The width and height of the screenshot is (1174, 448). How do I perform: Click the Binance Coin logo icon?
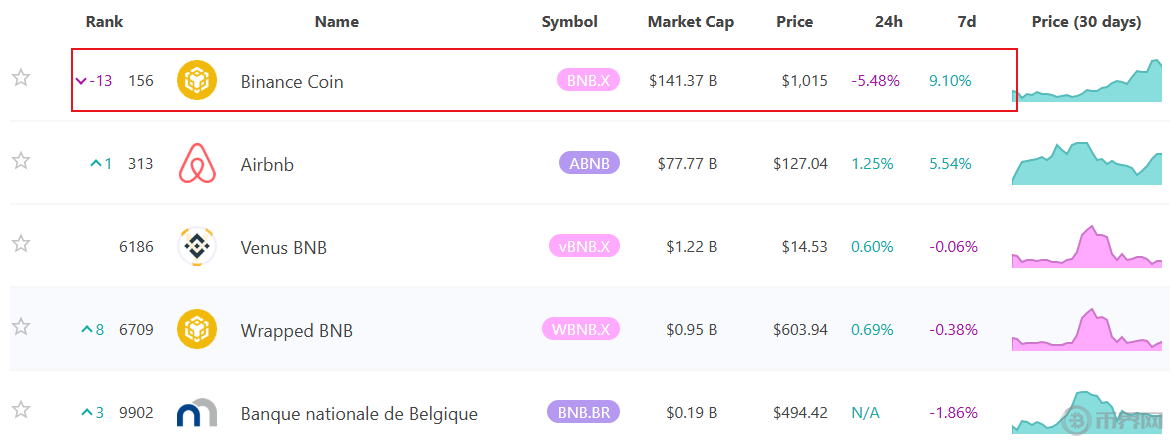pyautogui.click(x=197, y=80)
